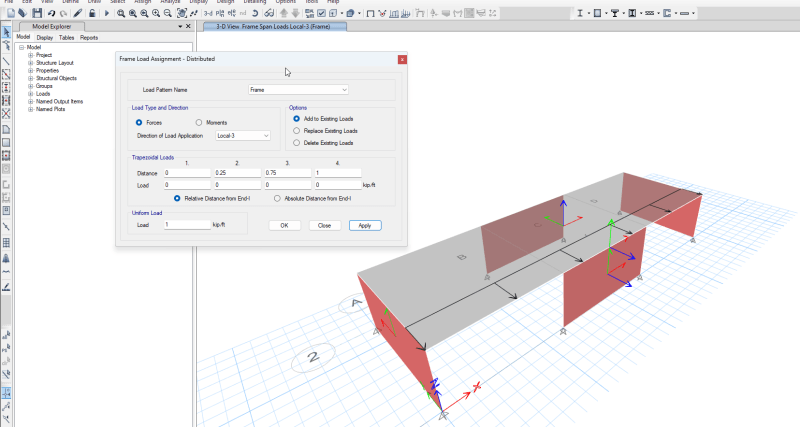Click the I-section frame property icon

pyautogui.click(x=580, y=13)
